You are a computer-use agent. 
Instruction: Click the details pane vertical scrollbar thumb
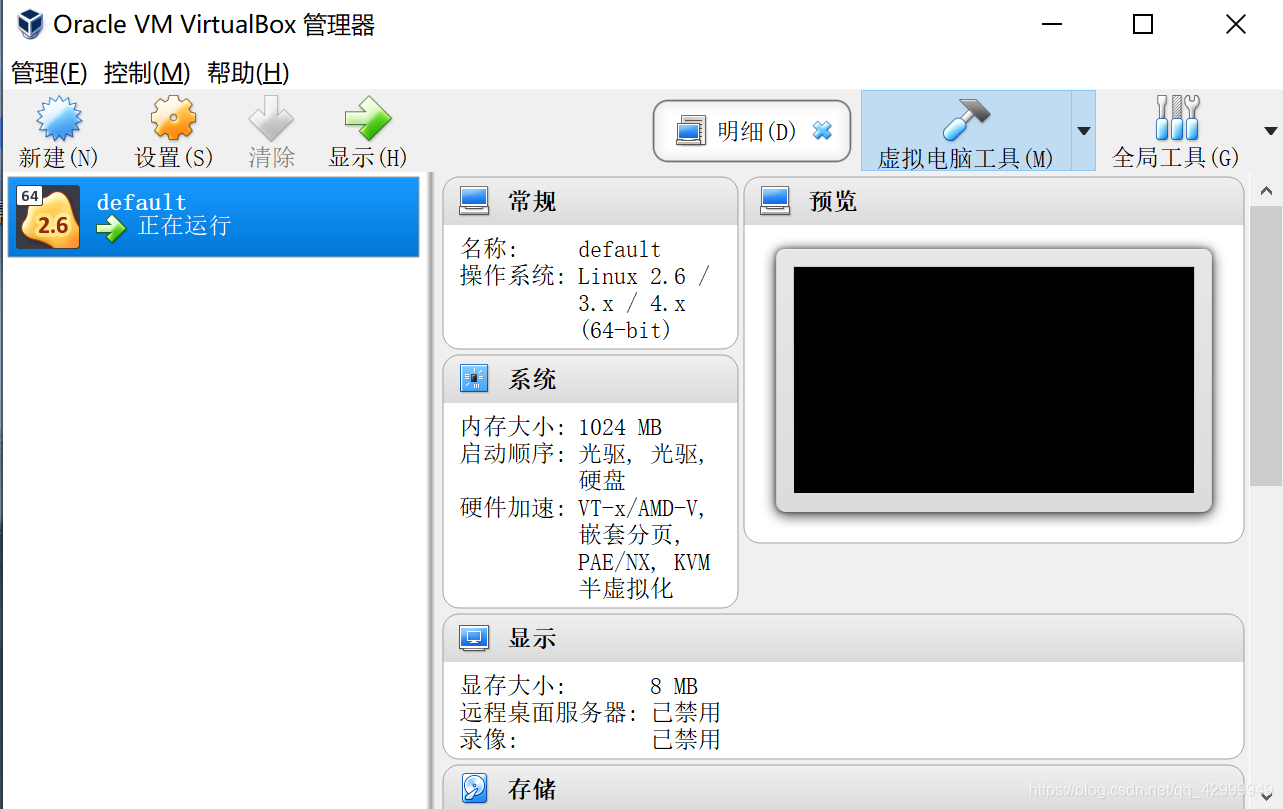(x=1265, y=348)
